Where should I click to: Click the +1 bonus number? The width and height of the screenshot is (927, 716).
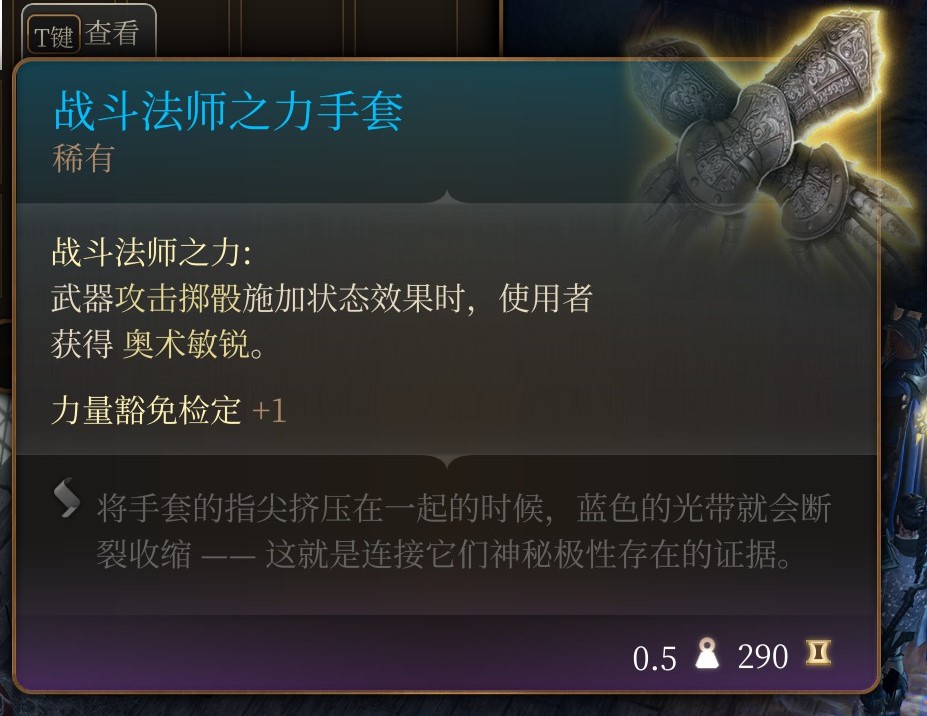coord(269,410)
